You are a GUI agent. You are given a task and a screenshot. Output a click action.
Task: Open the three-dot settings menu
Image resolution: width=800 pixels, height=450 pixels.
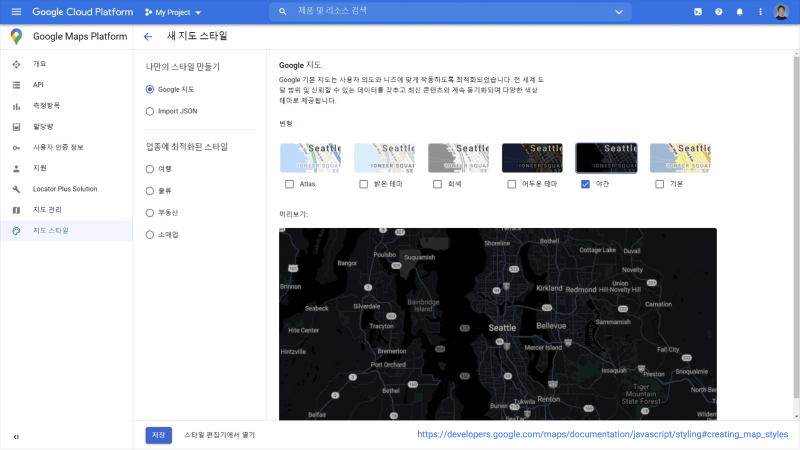760,12
